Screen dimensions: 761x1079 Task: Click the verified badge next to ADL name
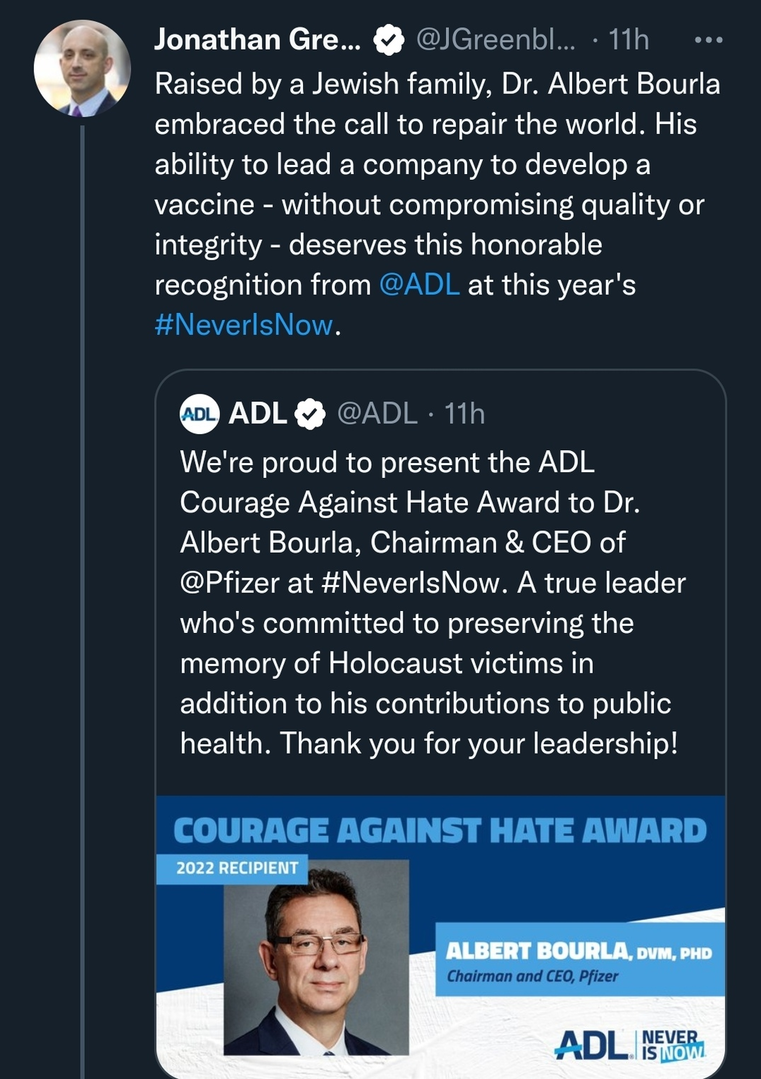pyautogui.click(x=311, y=414)
